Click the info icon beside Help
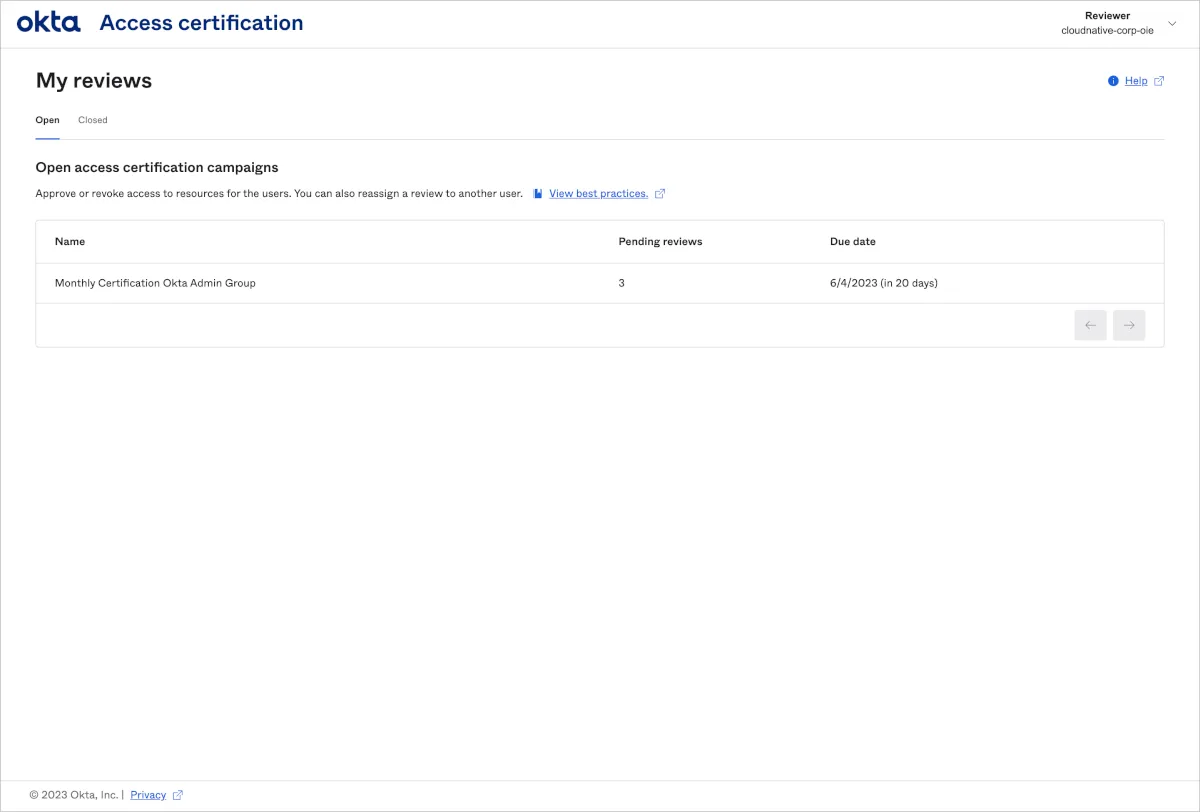This screenshot has height=812, width=1200. pyautogui.click(x=1113, y=81)
